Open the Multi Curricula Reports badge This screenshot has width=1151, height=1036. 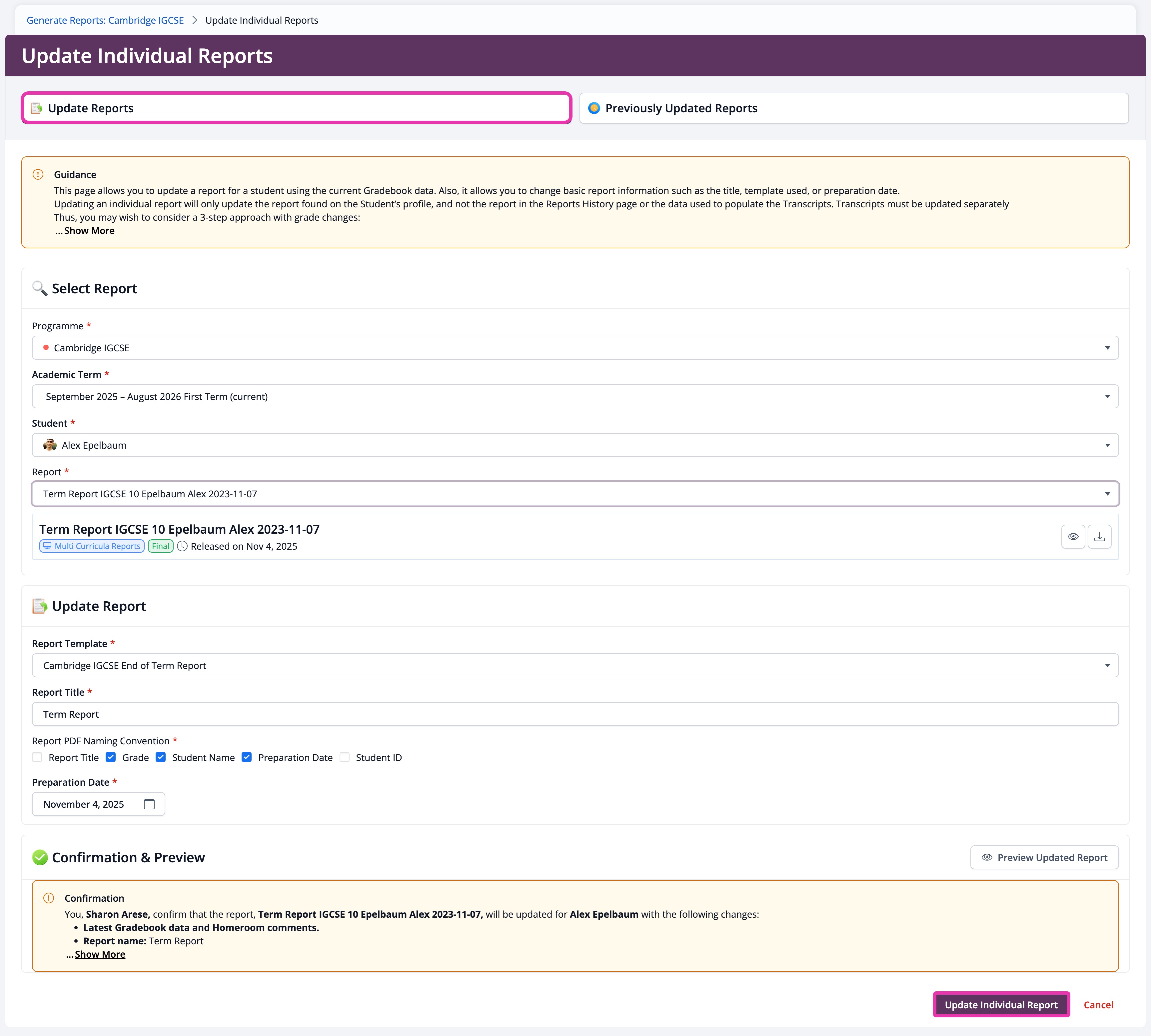[91, 546]
